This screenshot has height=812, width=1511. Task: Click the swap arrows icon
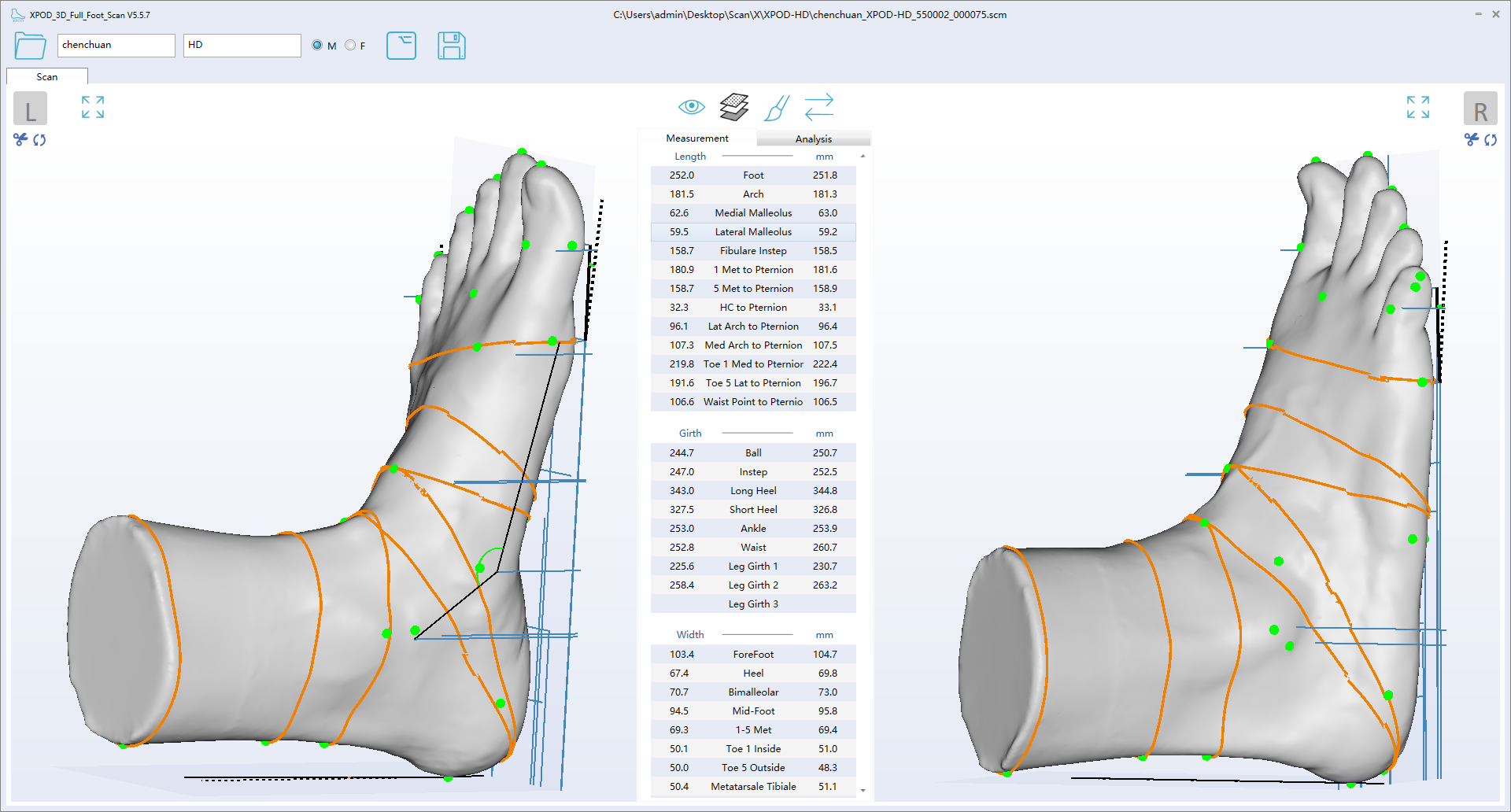[x=818, y=107]
